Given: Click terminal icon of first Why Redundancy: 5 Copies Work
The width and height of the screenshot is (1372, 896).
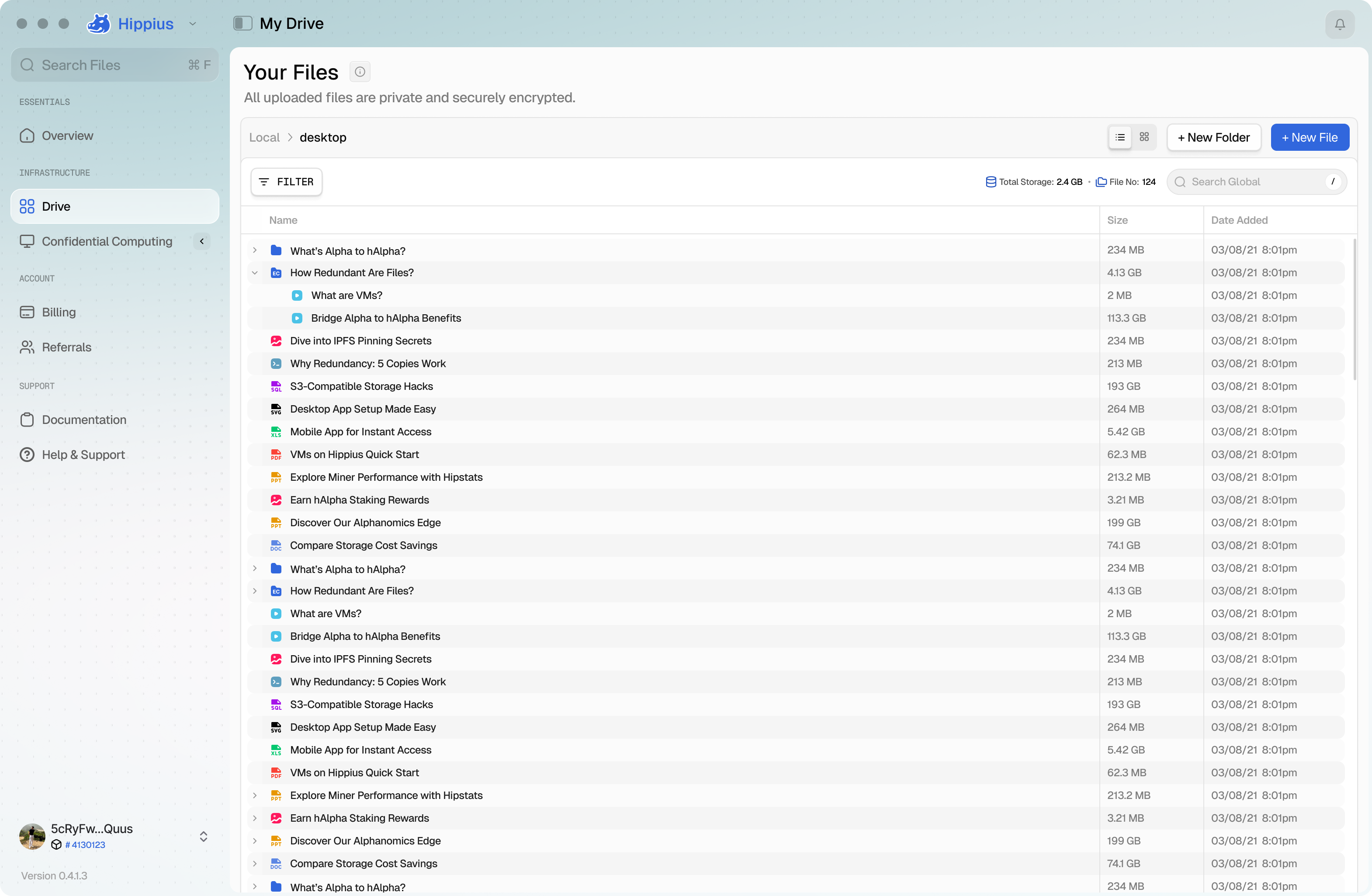Looking at the screenshot, I should click(x=276, y=364).
